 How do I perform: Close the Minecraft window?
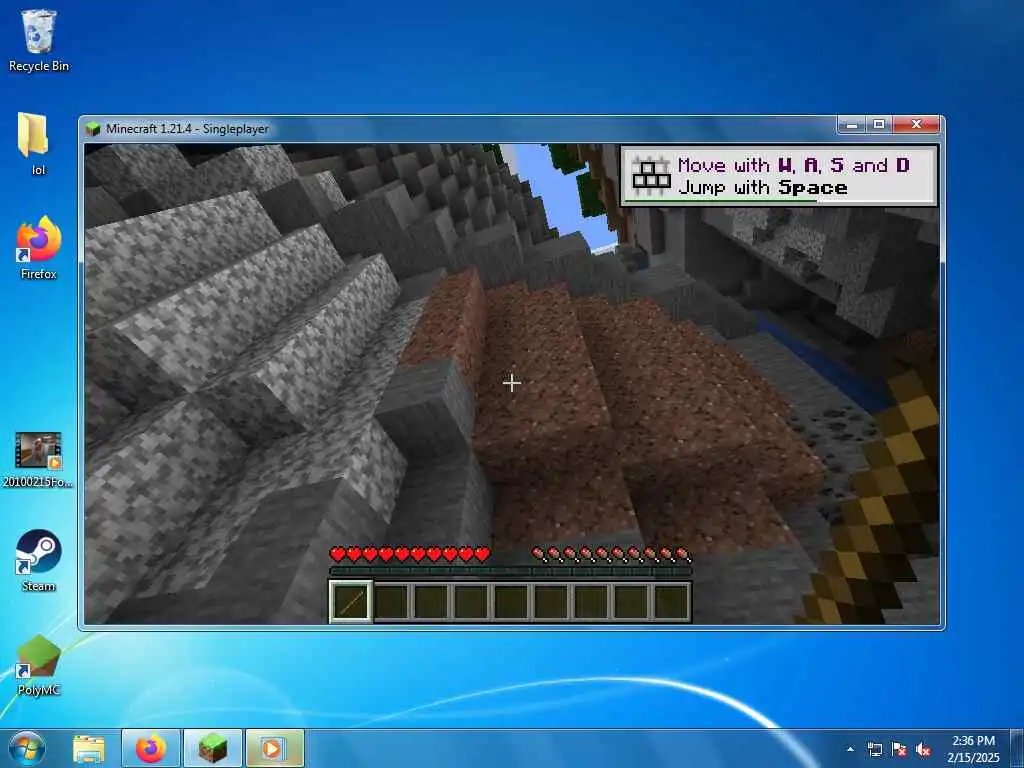916,124
